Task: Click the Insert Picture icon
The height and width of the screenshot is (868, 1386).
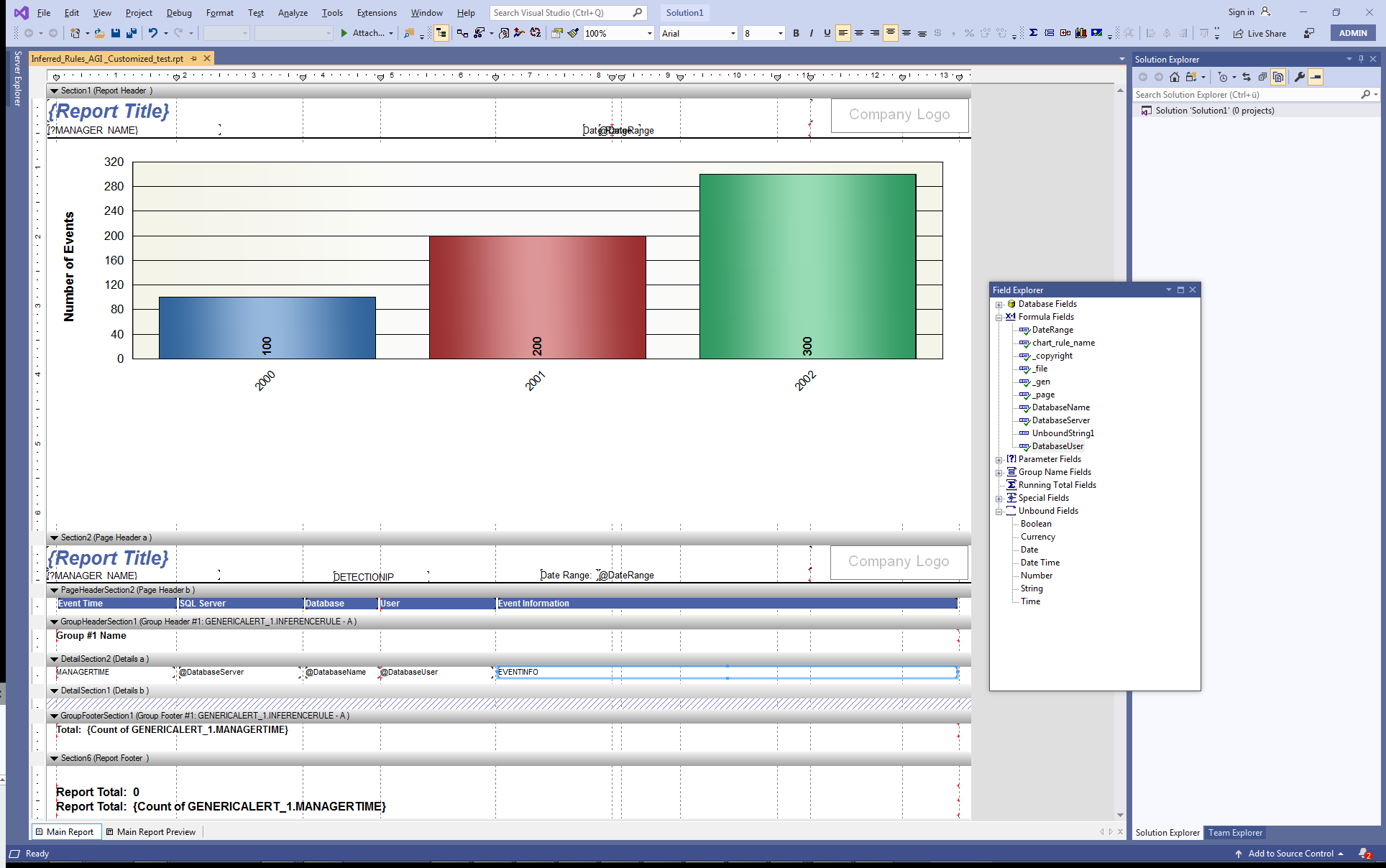Action: [x=1096, y=33]
